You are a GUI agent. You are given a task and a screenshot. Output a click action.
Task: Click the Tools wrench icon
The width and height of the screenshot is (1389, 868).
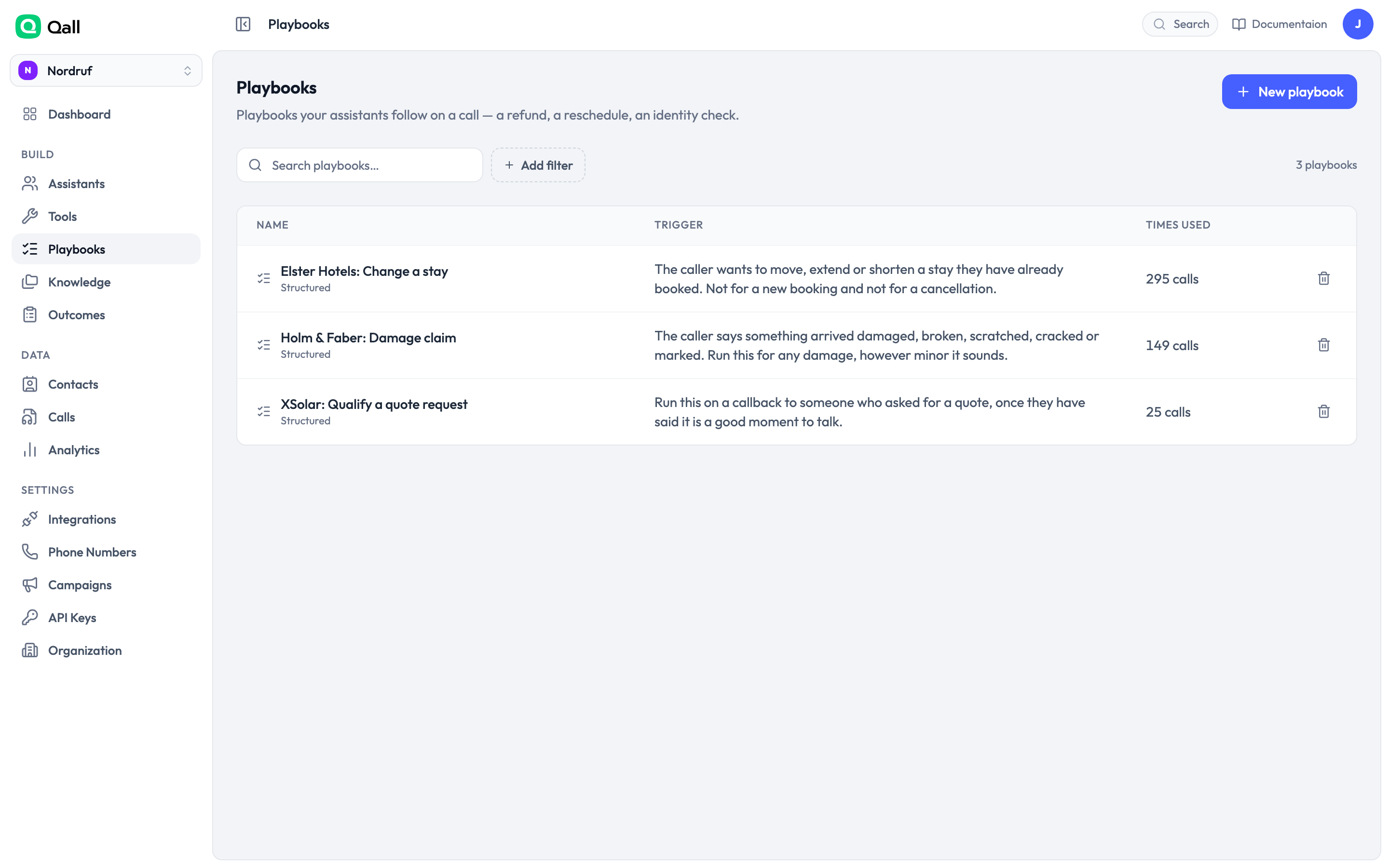30,217
